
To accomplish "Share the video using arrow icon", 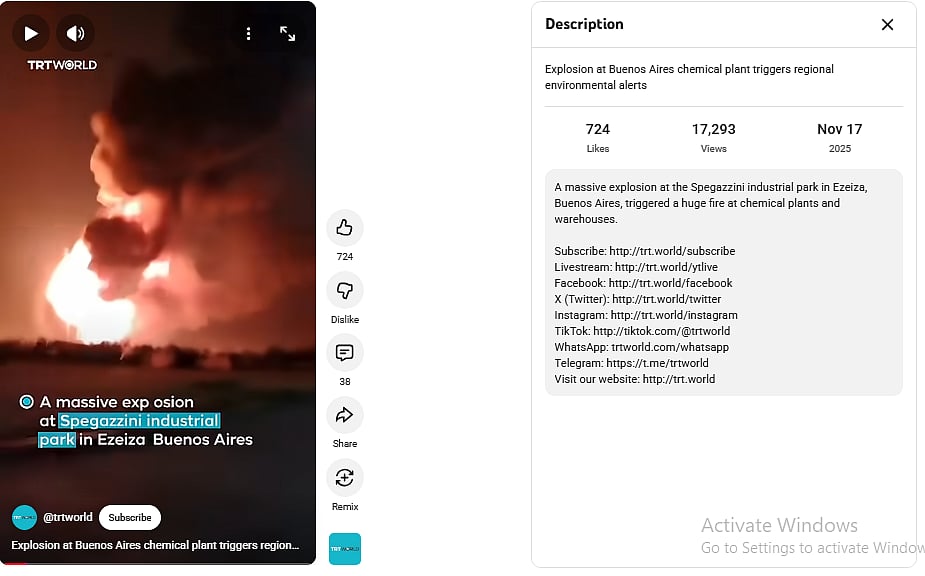I will click(345, 415).
